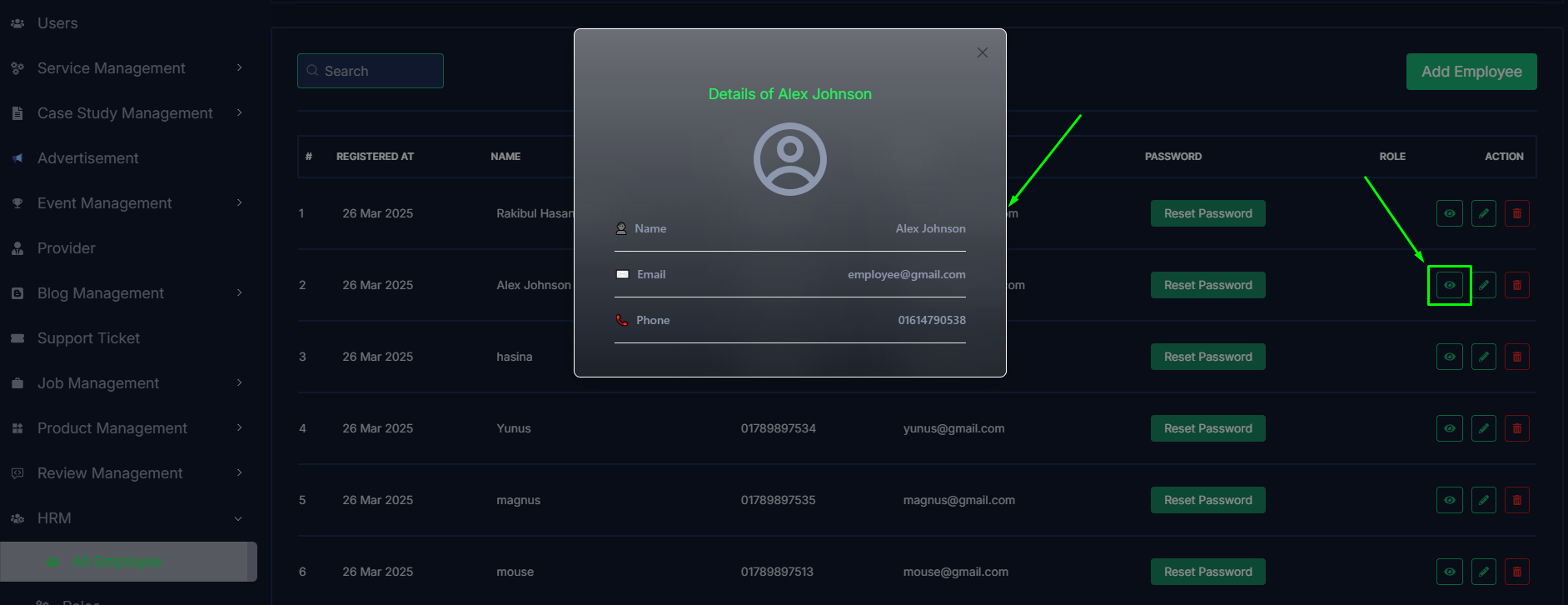Click trash icon for Rakibul Hasan row
Image resolution: width=1568 pixels, height=605 pixels.
point(1516,213)
